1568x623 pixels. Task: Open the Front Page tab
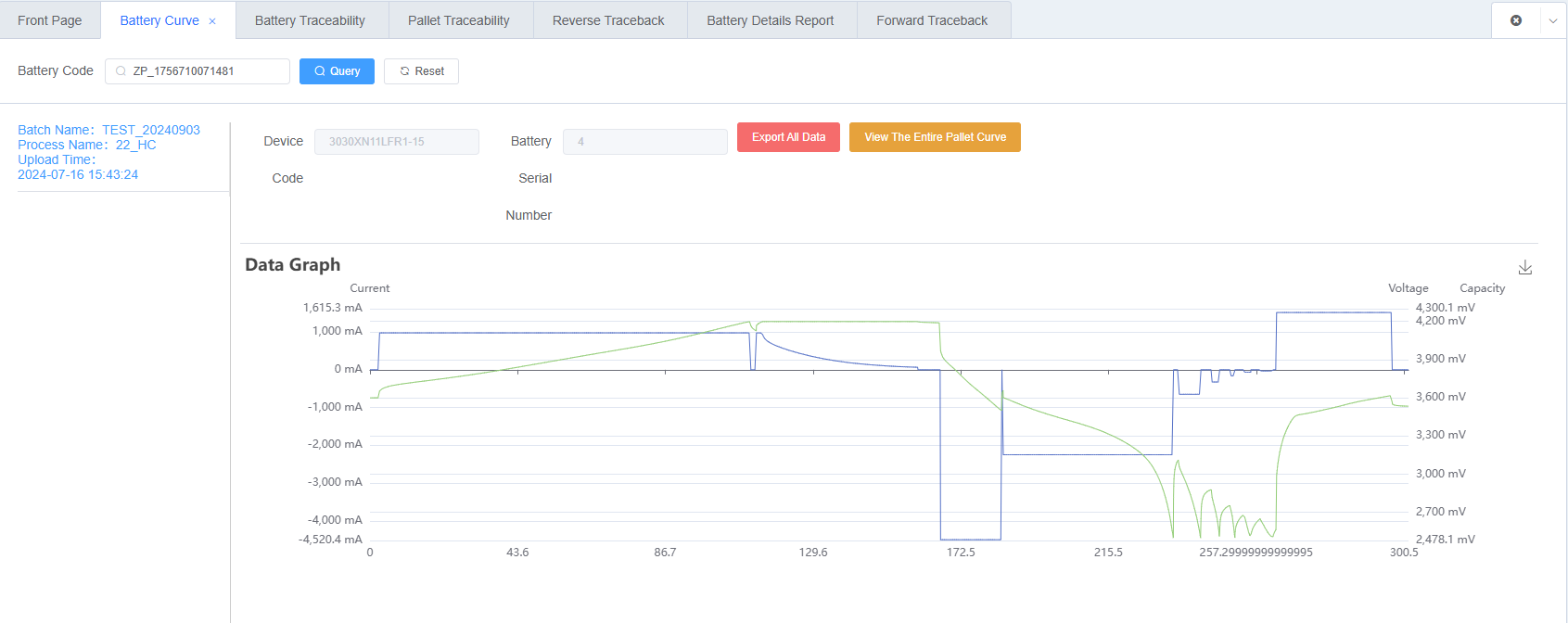click(x=50, y=20)
